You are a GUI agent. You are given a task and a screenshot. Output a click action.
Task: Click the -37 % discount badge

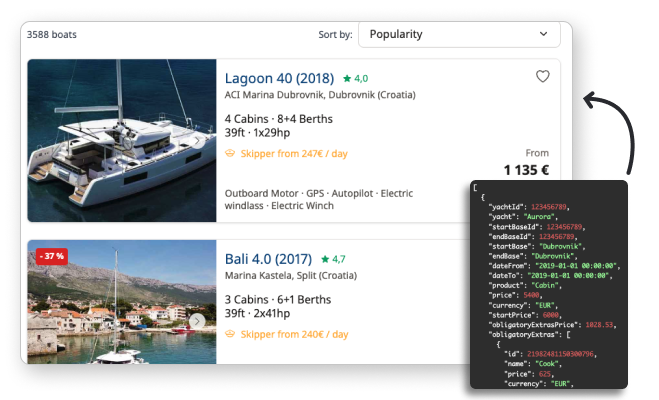coord(51,256)
